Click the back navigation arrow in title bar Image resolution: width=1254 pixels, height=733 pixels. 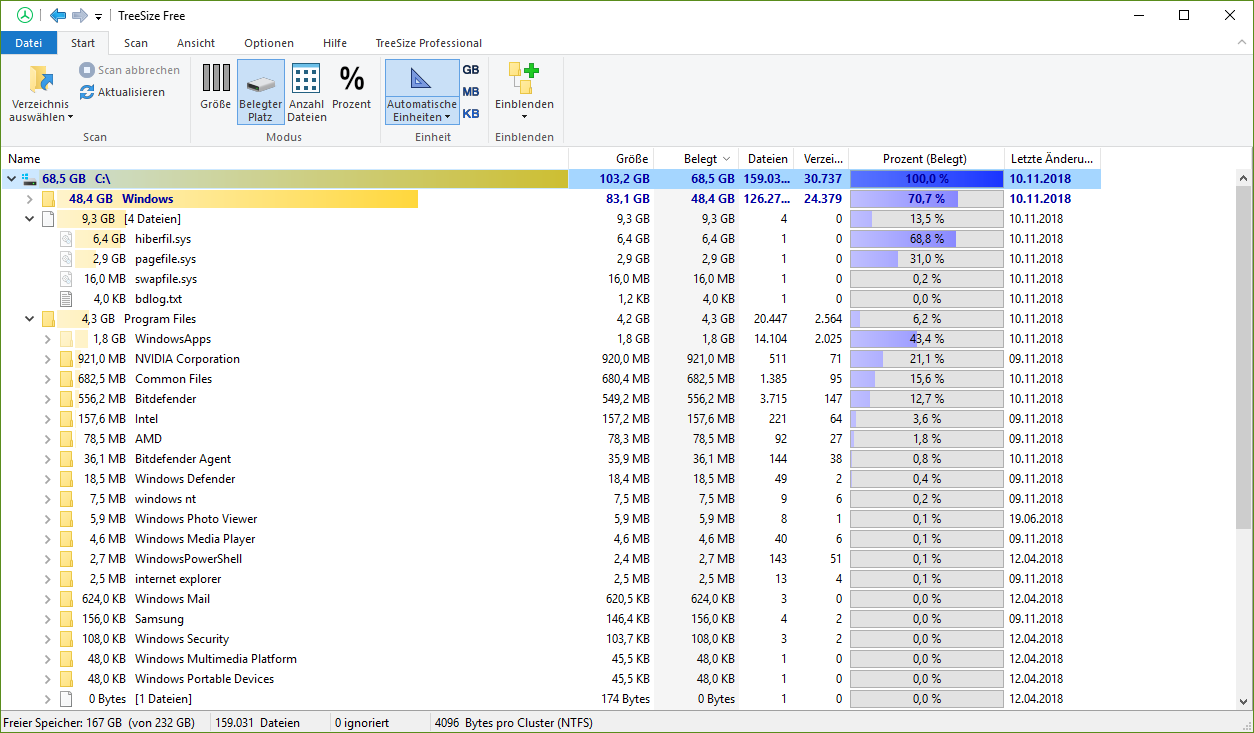tap(58, 15)
